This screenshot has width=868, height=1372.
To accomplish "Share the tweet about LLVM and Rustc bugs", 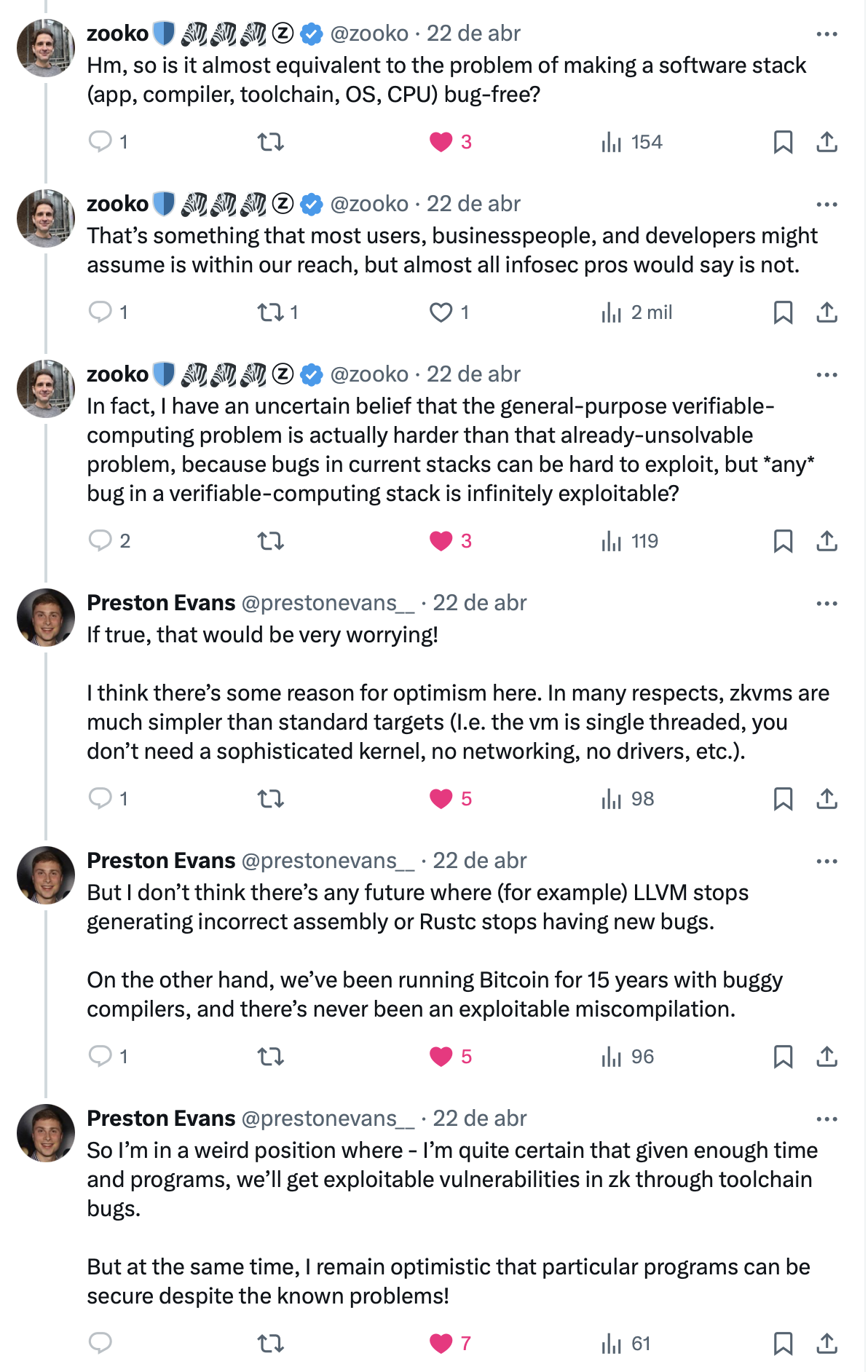I will coord(826,1056).
